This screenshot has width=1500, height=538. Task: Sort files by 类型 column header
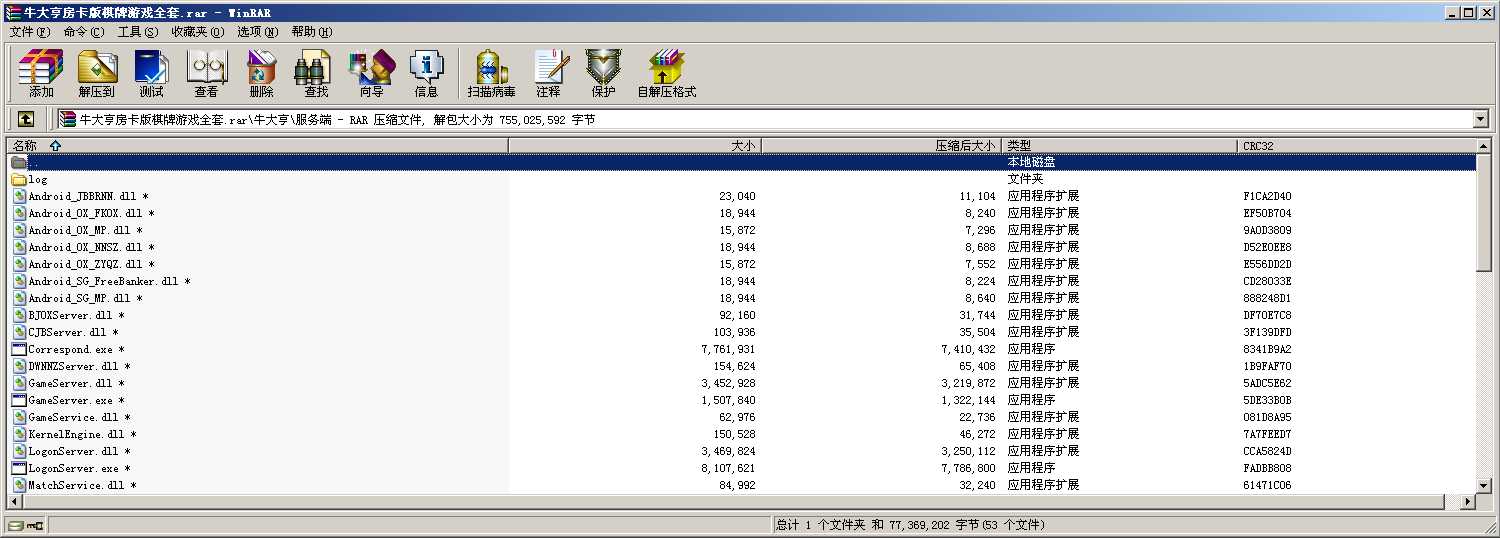(1120, 145)
